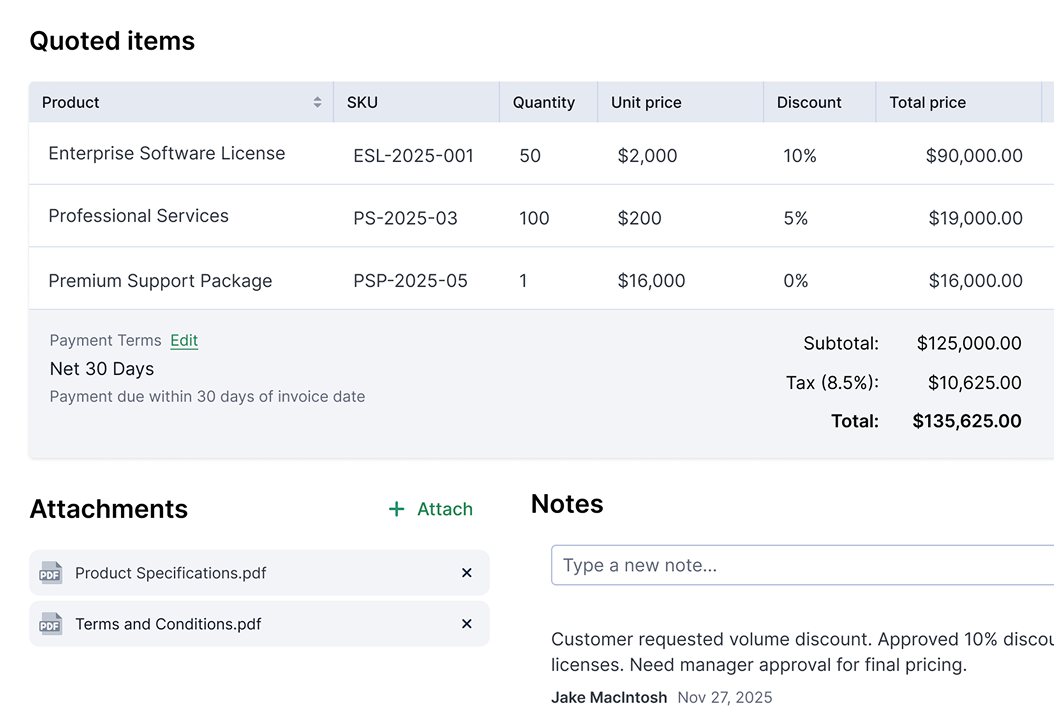Select the Enterprise Software License row
This screenshot has height=712, width=1054.
click(167, 154)
